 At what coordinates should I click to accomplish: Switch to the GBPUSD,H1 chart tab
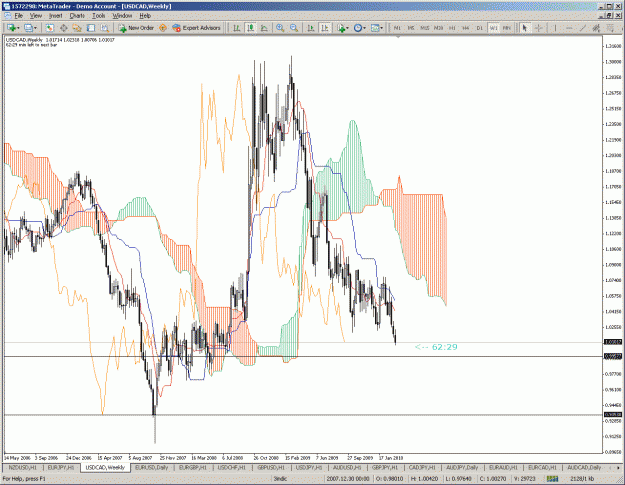pyautogui.click(x=271, y=467)
